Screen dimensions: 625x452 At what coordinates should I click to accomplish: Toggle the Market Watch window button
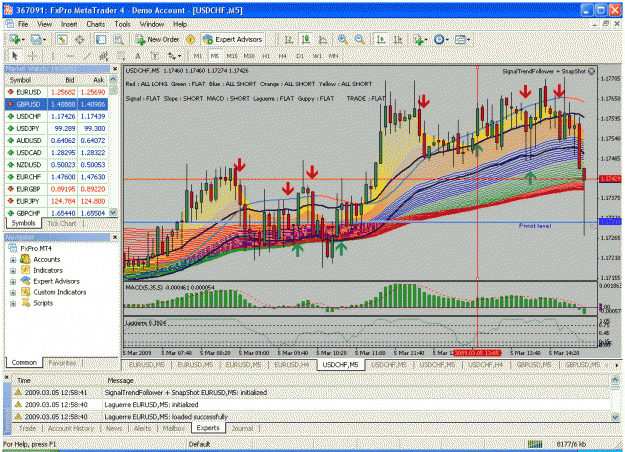click(x=62, y=39)
